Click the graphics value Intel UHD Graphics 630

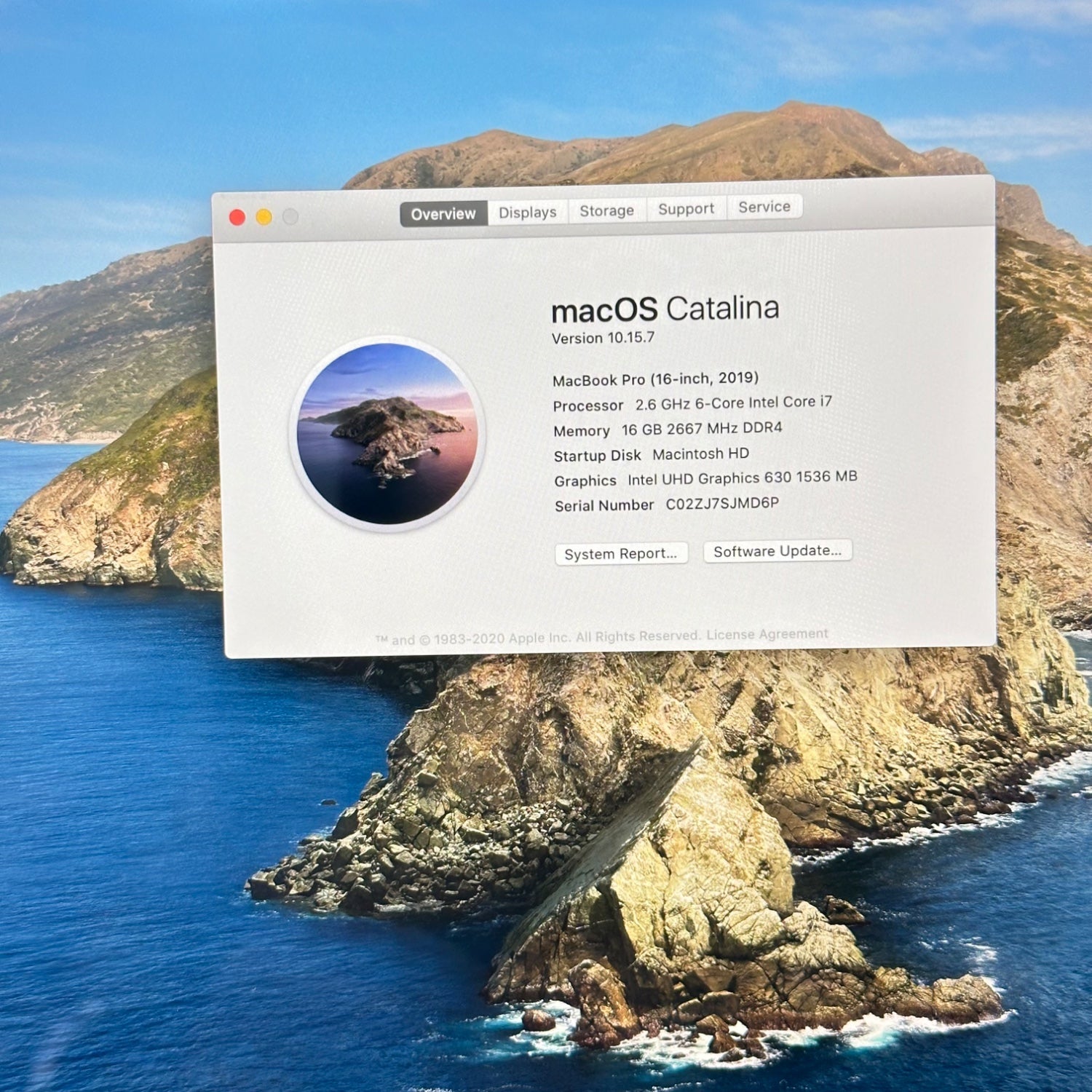click(709, 478)
